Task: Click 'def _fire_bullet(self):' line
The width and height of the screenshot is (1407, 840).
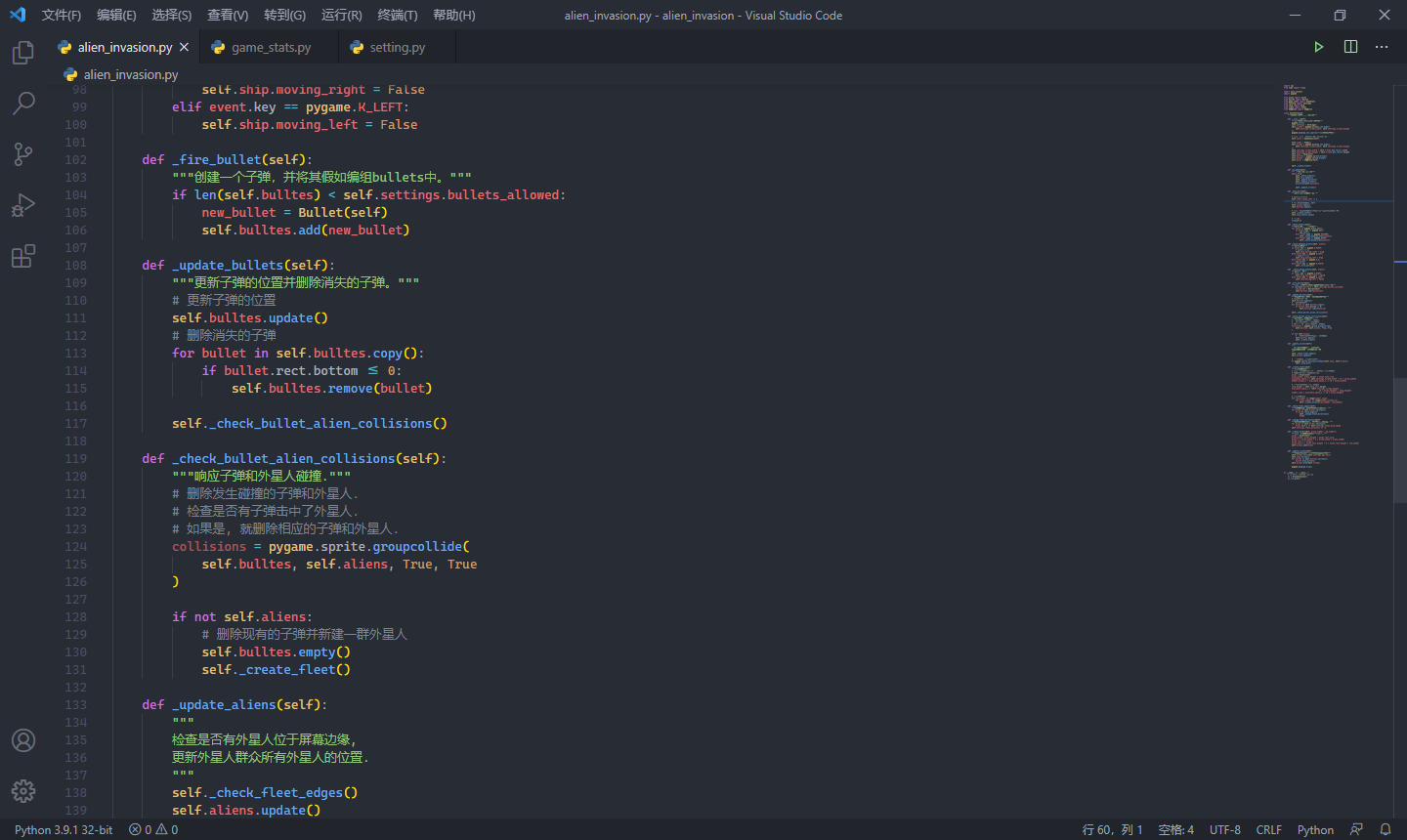Action: (x=227, y=159)
